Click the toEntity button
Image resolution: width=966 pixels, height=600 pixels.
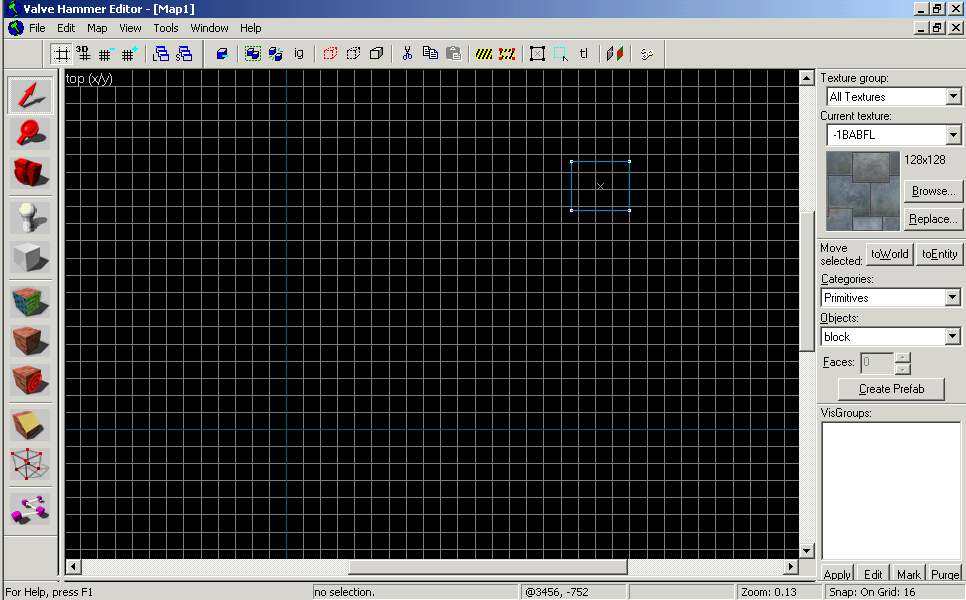coord(940,254)
